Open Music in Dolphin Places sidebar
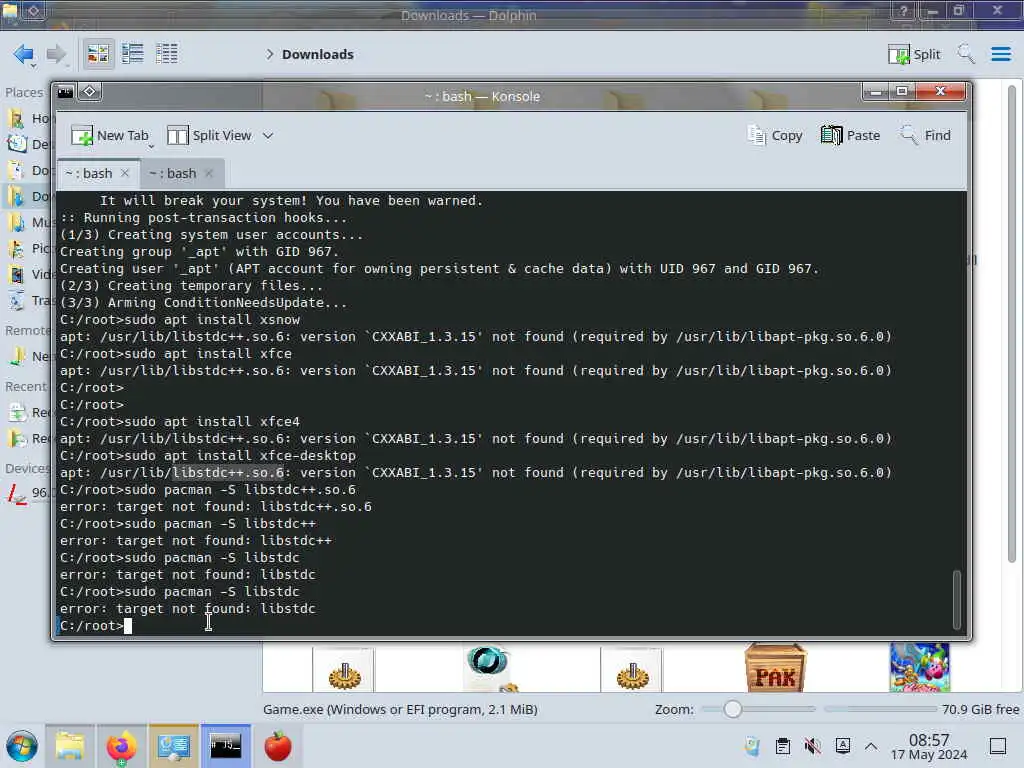 pyautogui.click(x=29, y=222)
